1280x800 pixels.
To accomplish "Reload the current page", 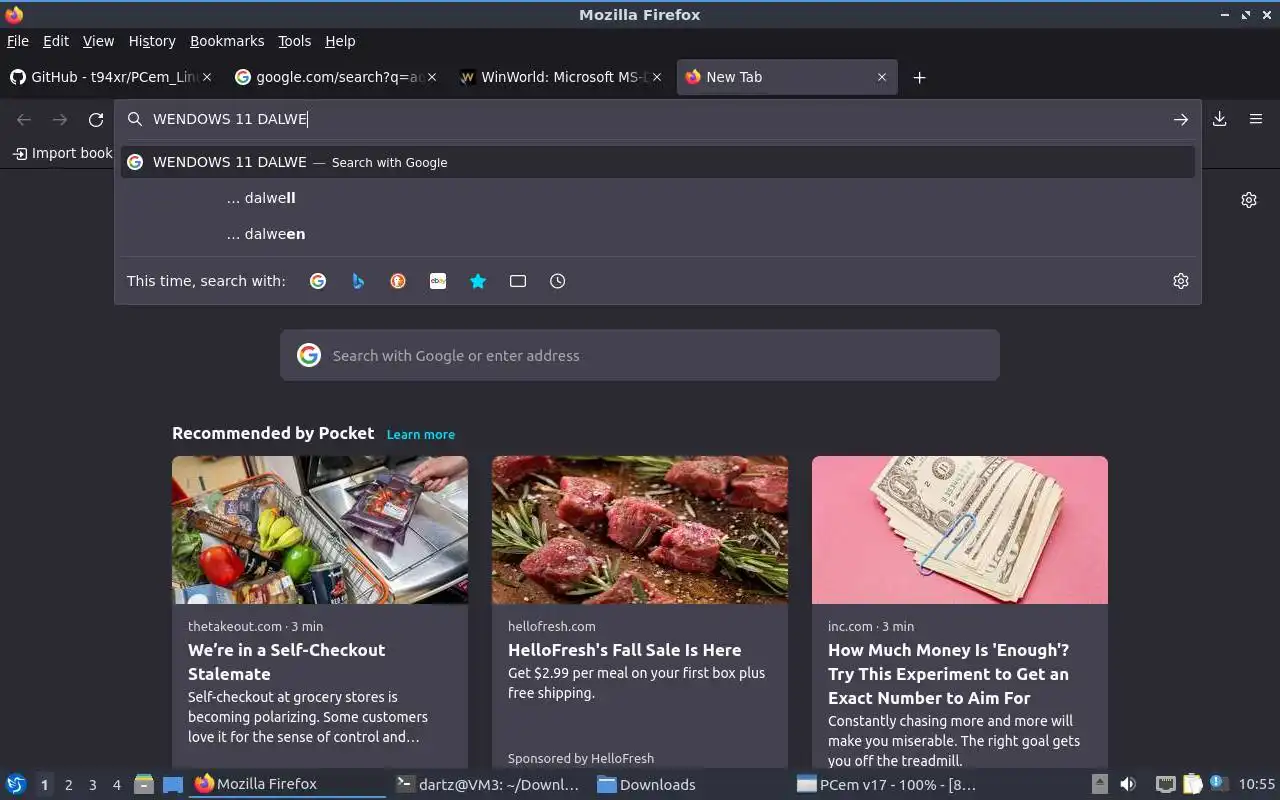I will [96, 120].
